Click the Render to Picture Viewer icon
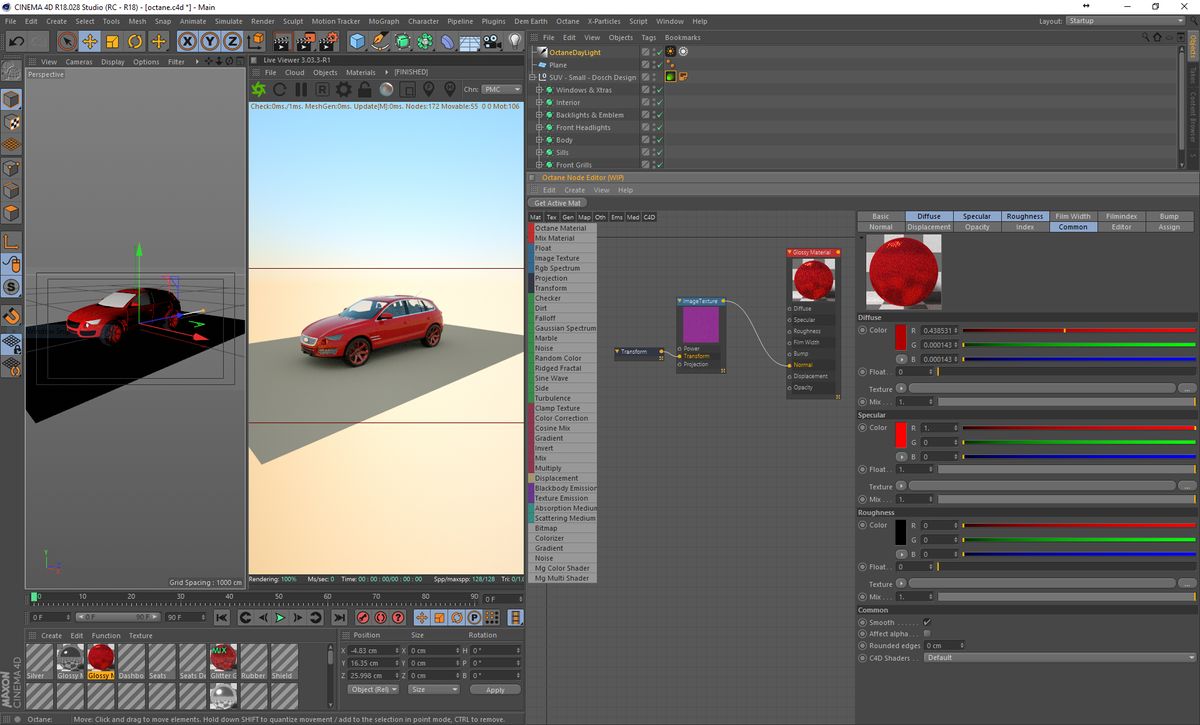The image size is (1200, 725). click(x=305, y=41)
